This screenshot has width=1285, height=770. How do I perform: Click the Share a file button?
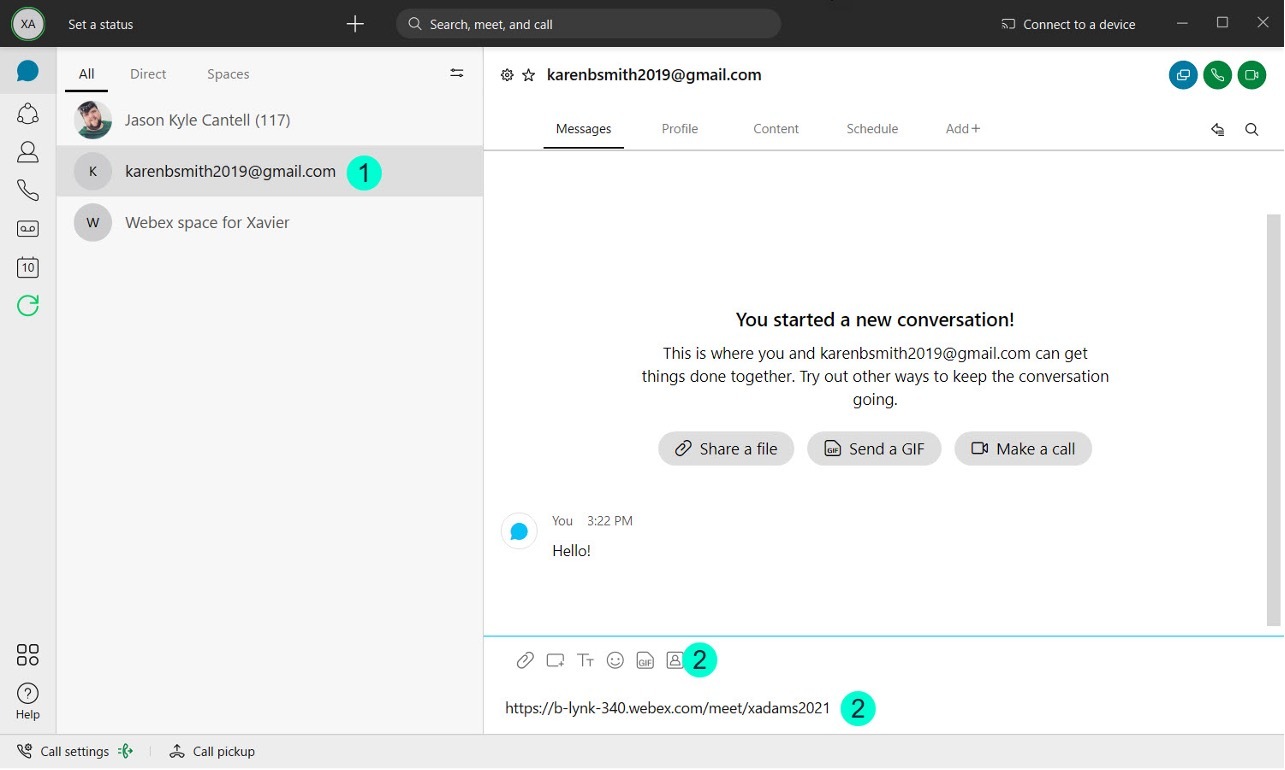(726, 449)
